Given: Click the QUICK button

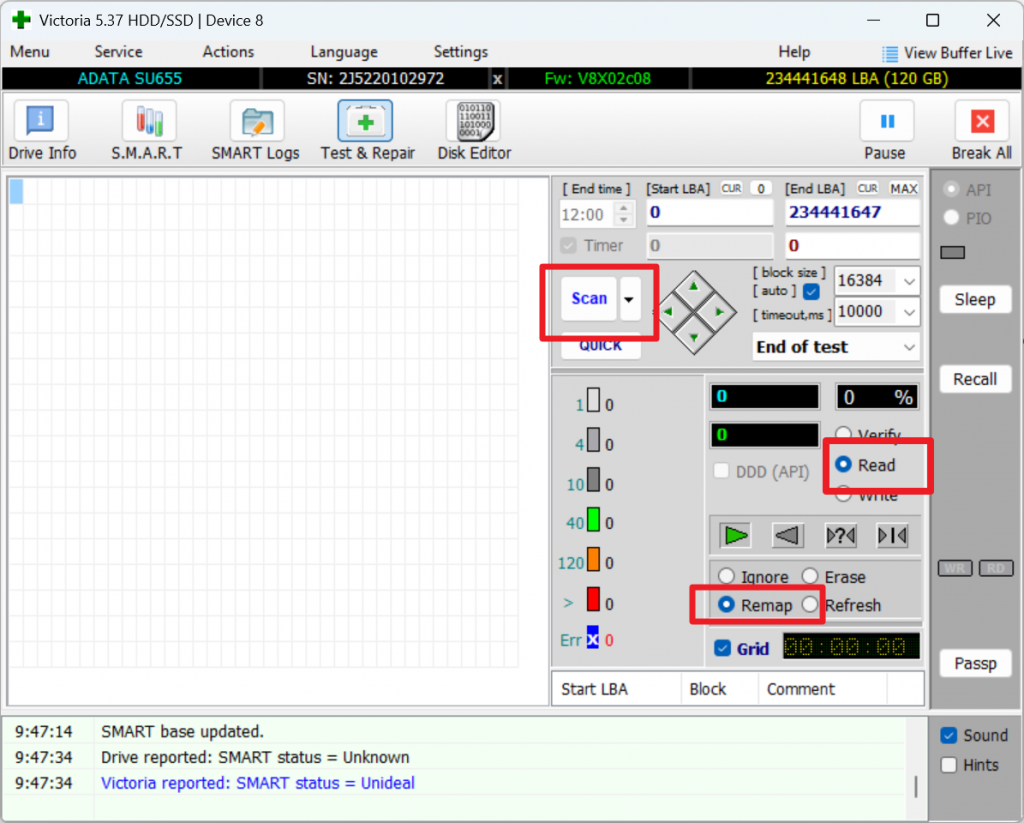Looking at the screenshot, I should point(601,345).
